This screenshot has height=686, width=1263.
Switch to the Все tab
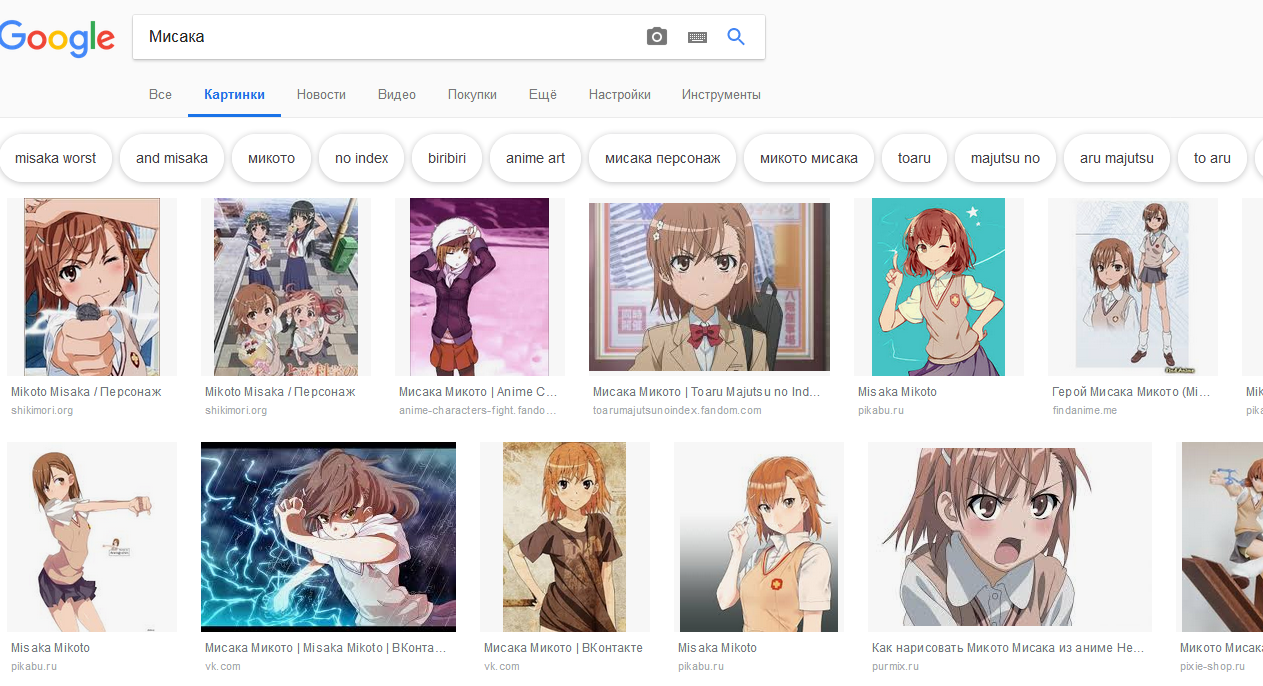coord(160,95)
